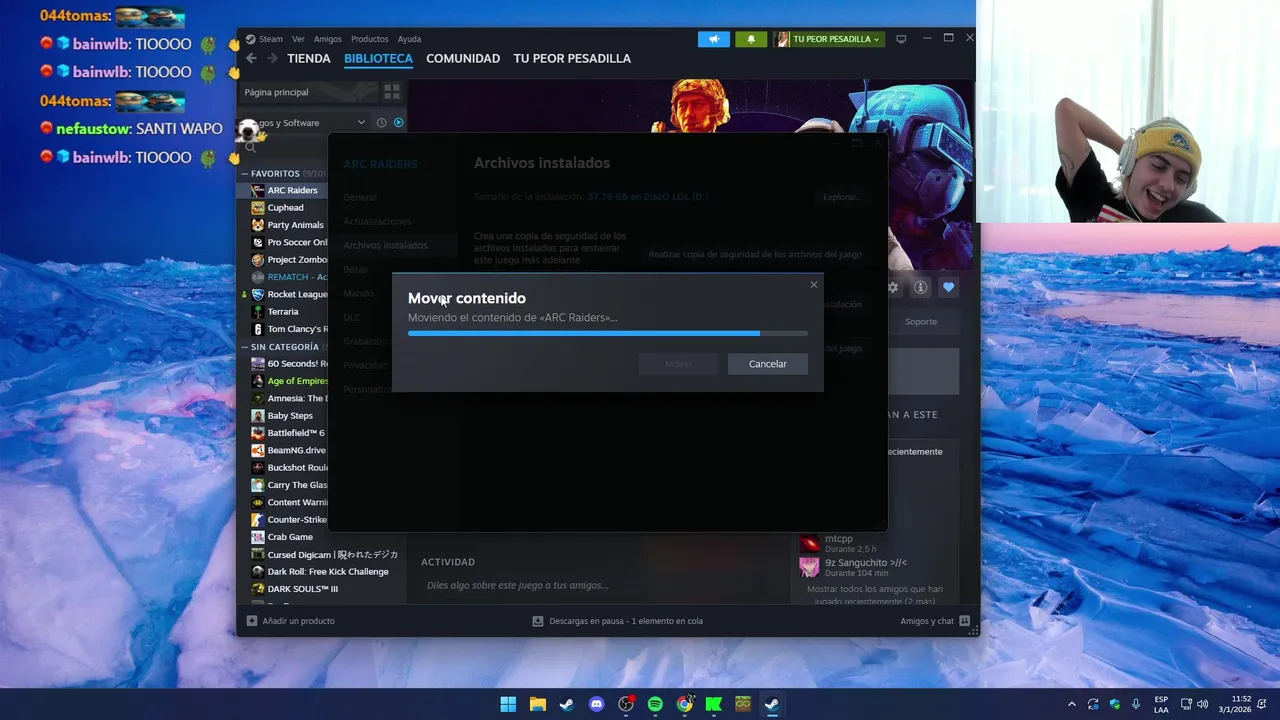Open Amigos y chat
Image resolution: width=1280 pixels, height=720 pixels.
[x=935, y=621]
